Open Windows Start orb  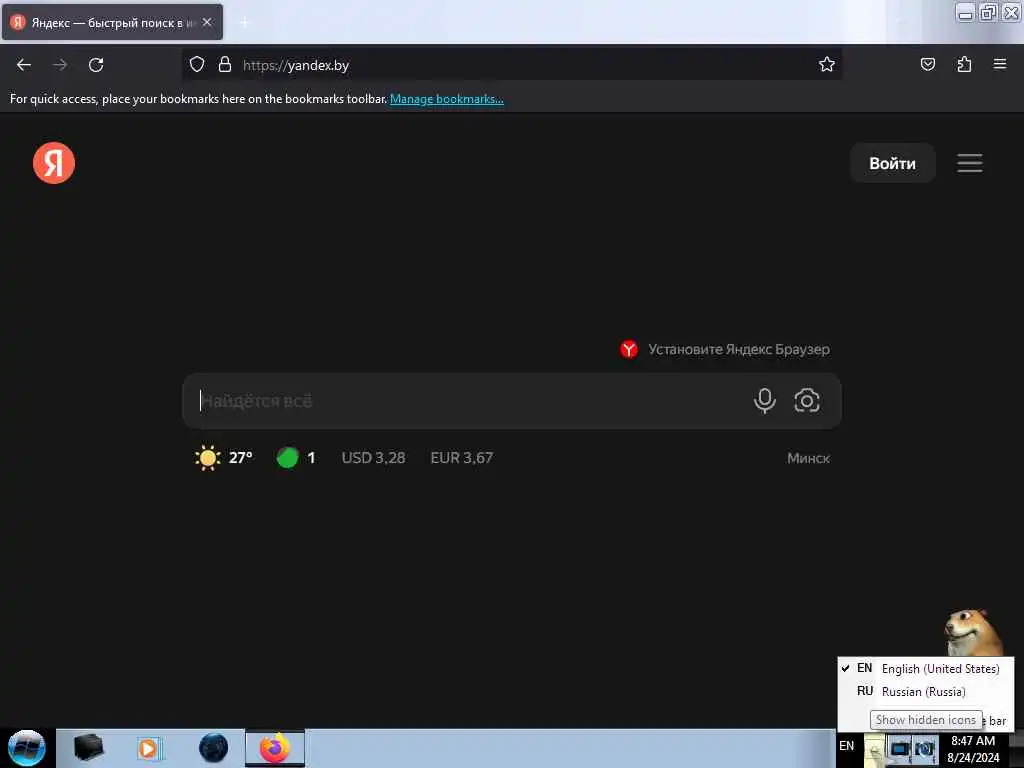pos(27,748)
